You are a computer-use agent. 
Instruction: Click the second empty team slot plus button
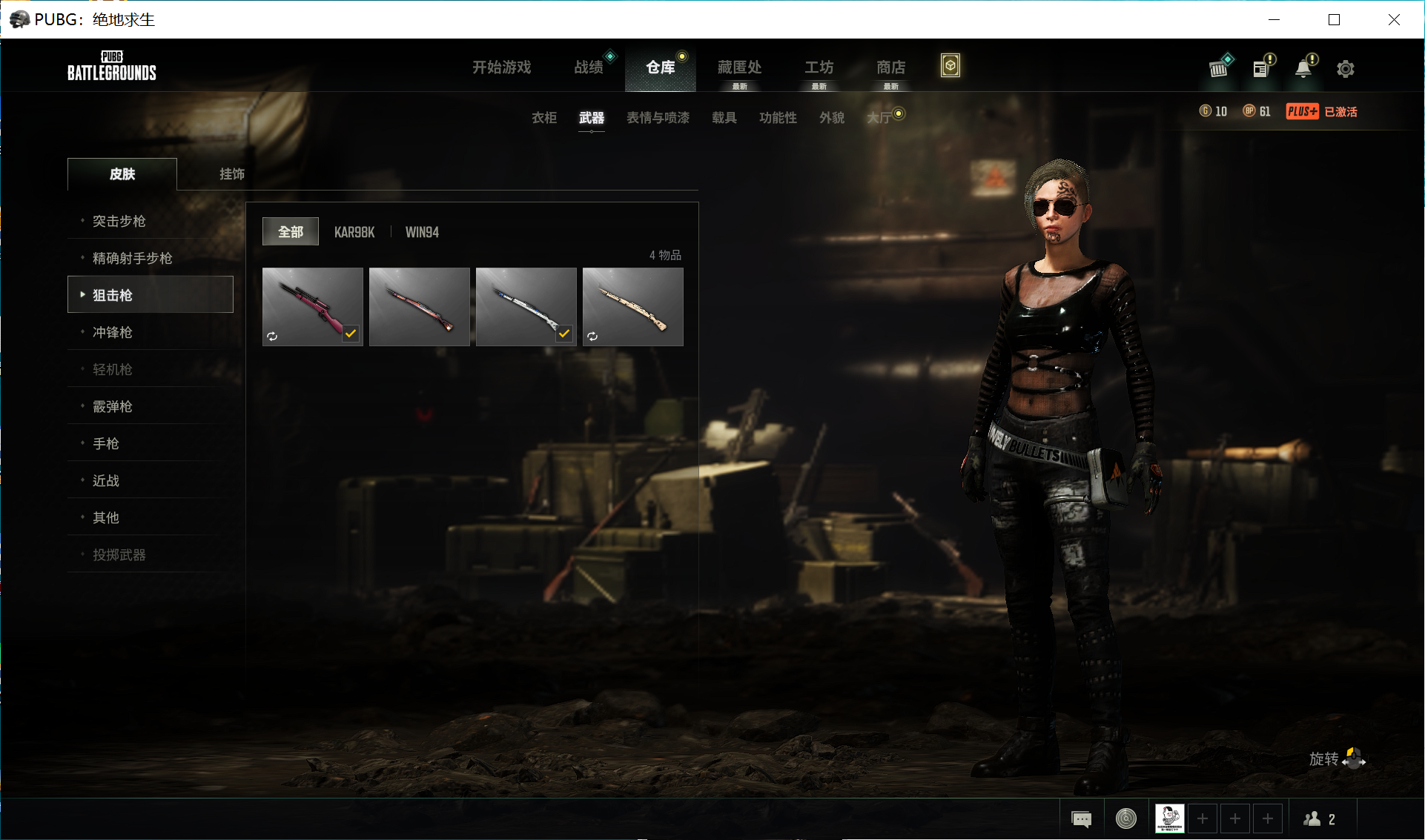coord(1235,818)
